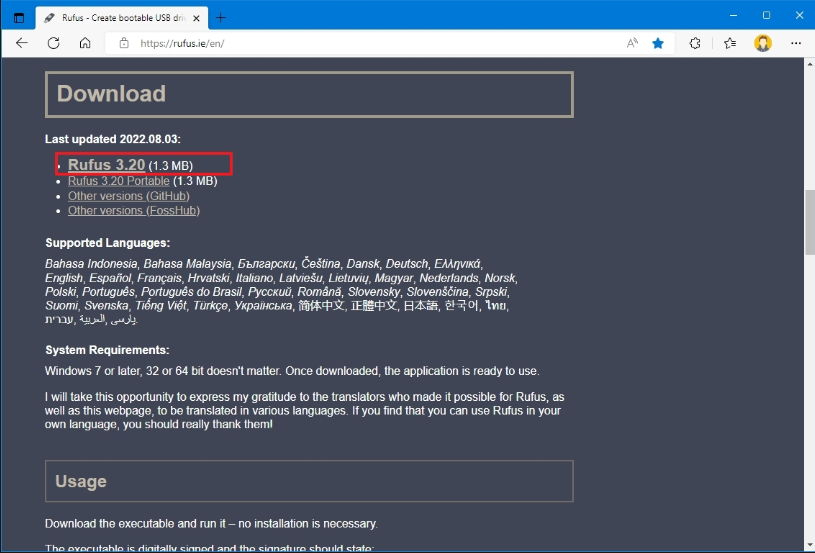Minimize the browser window
This screenshot has height=553, width=815.
coord(733,16)
